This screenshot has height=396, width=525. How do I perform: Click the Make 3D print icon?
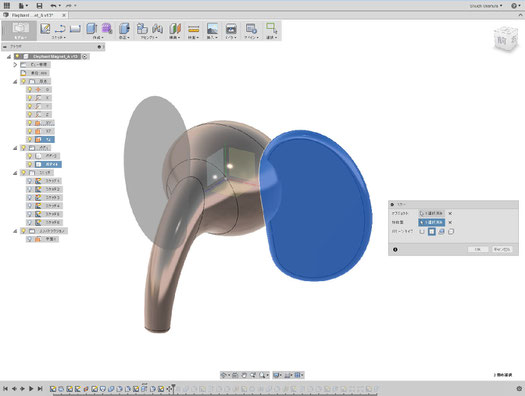pyautogui.click(x=231, y=28)
